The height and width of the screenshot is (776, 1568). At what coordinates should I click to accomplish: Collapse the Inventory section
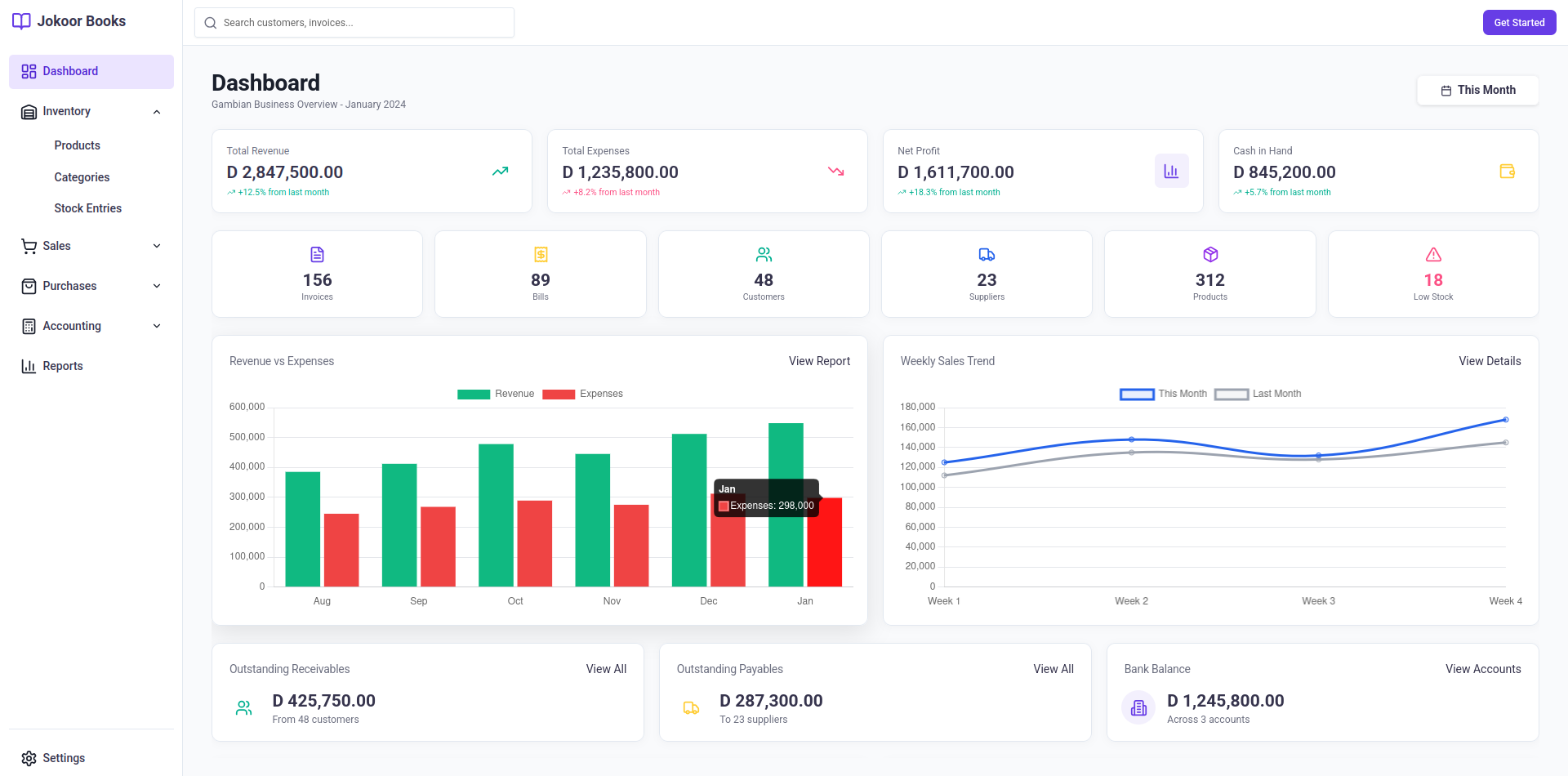tap(156, 111)
